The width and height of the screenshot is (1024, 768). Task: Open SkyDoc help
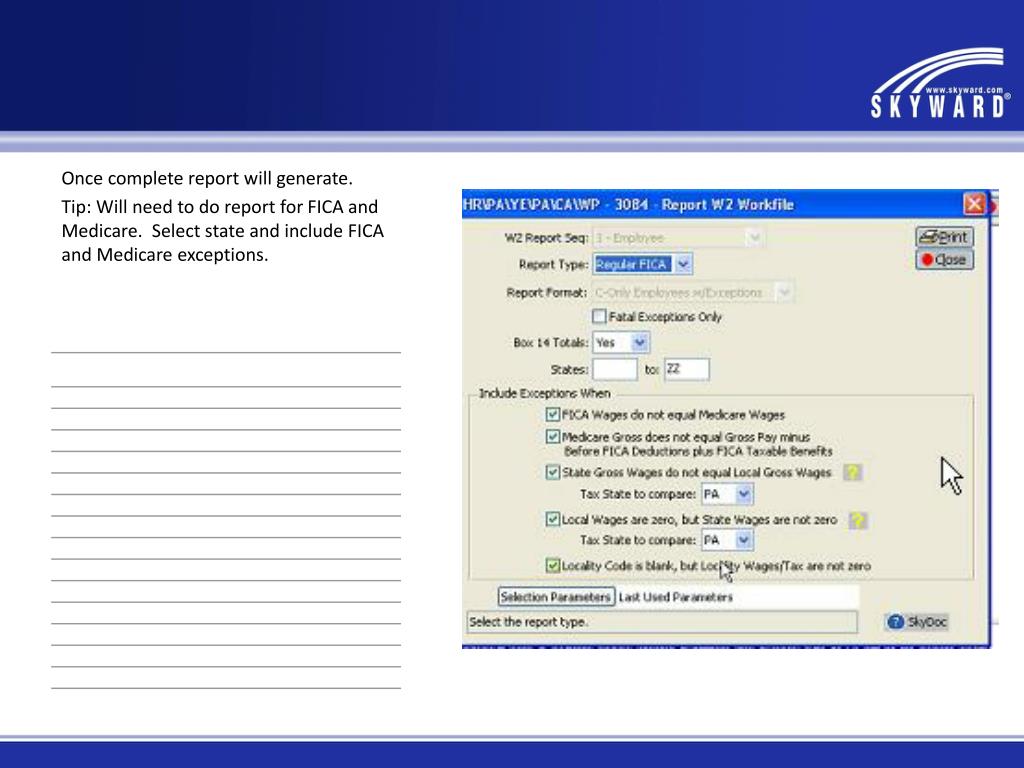(917, 622)
